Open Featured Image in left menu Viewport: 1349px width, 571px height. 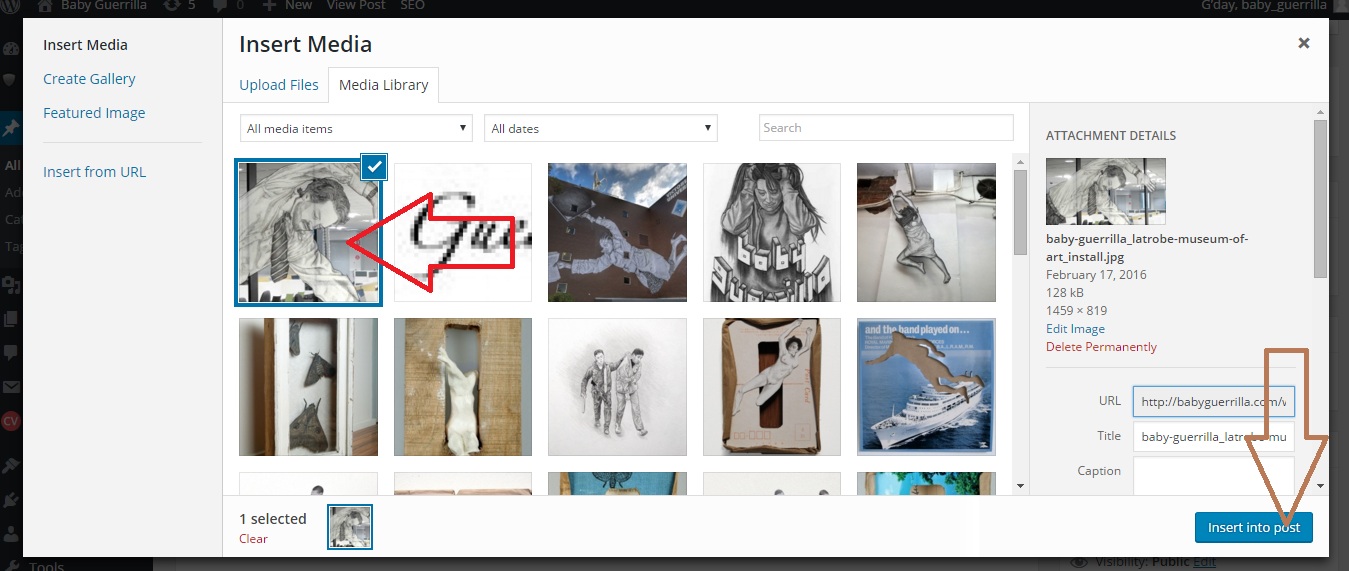[94, 113]
